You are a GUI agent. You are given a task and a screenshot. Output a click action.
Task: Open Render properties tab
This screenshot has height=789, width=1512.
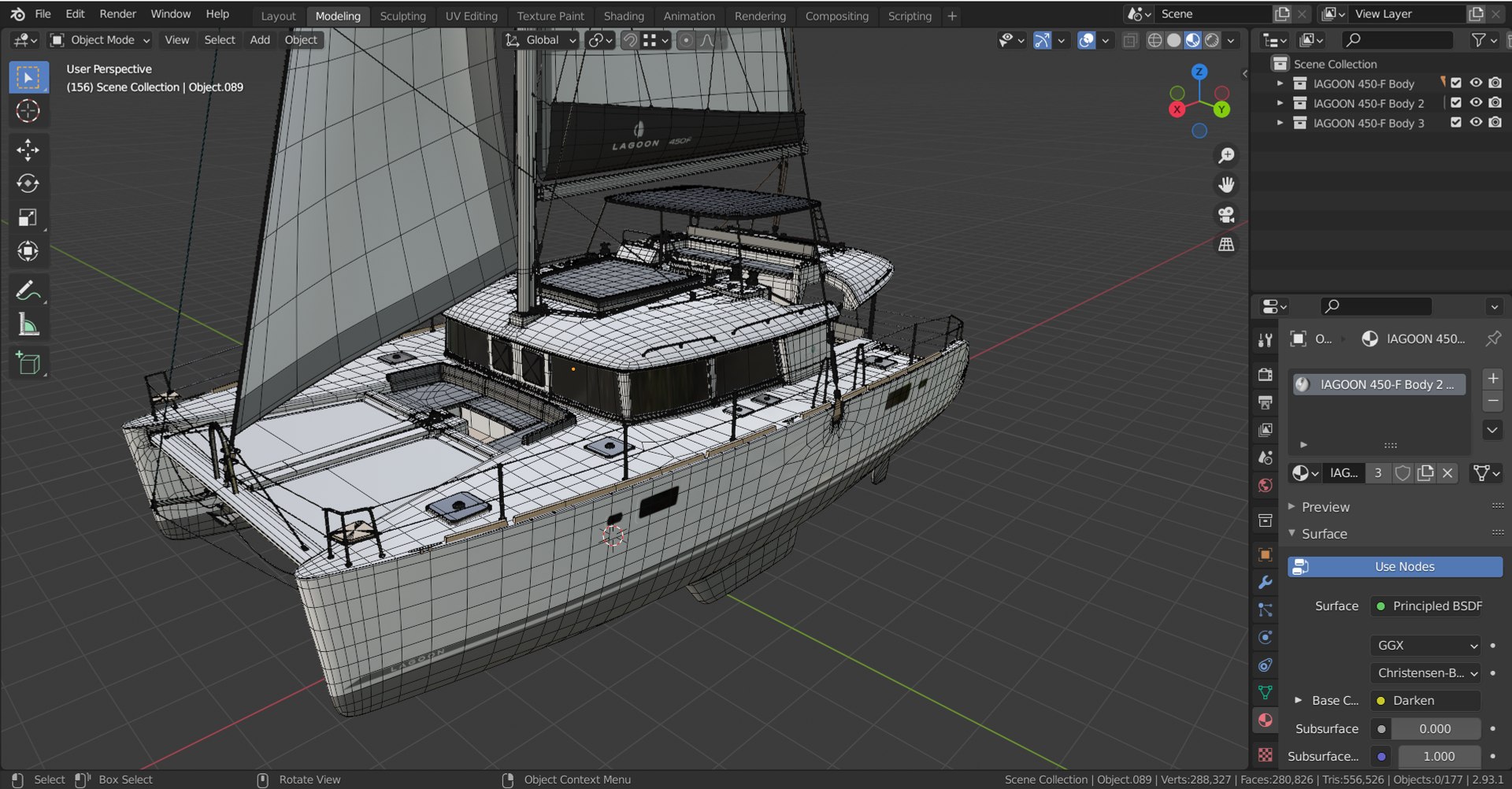click(x=1265, y=375)
